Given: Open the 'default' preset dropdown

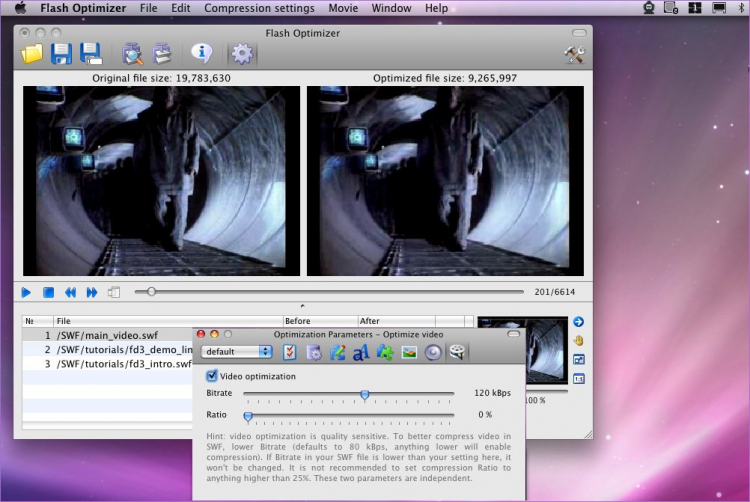Looking at the screenshot, I should click(x=237, y=352).
